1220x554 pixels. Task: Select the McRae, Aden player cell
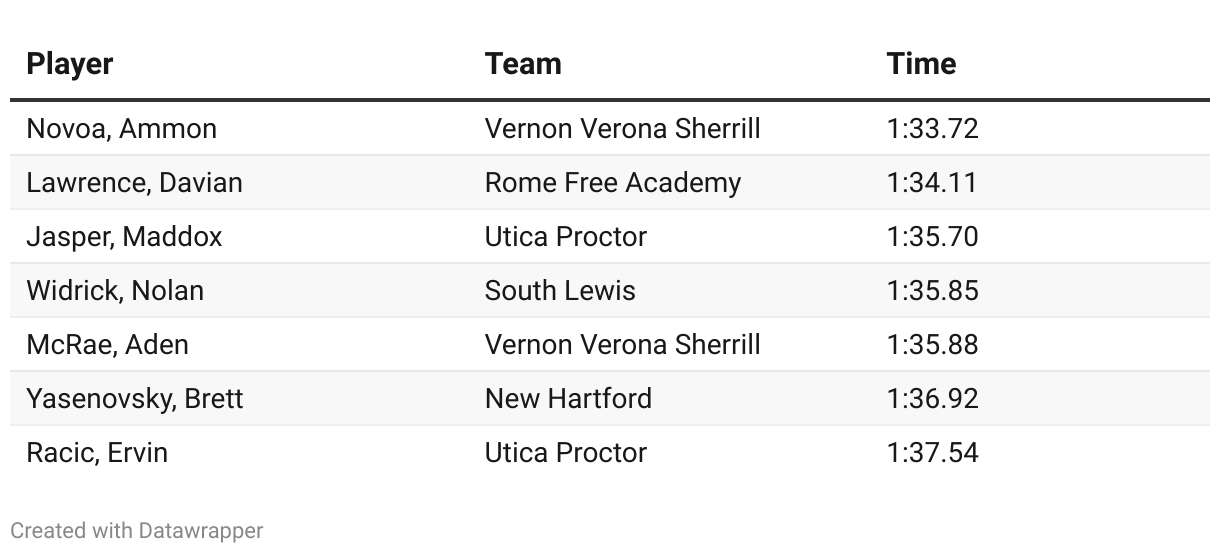click(107, 345)
